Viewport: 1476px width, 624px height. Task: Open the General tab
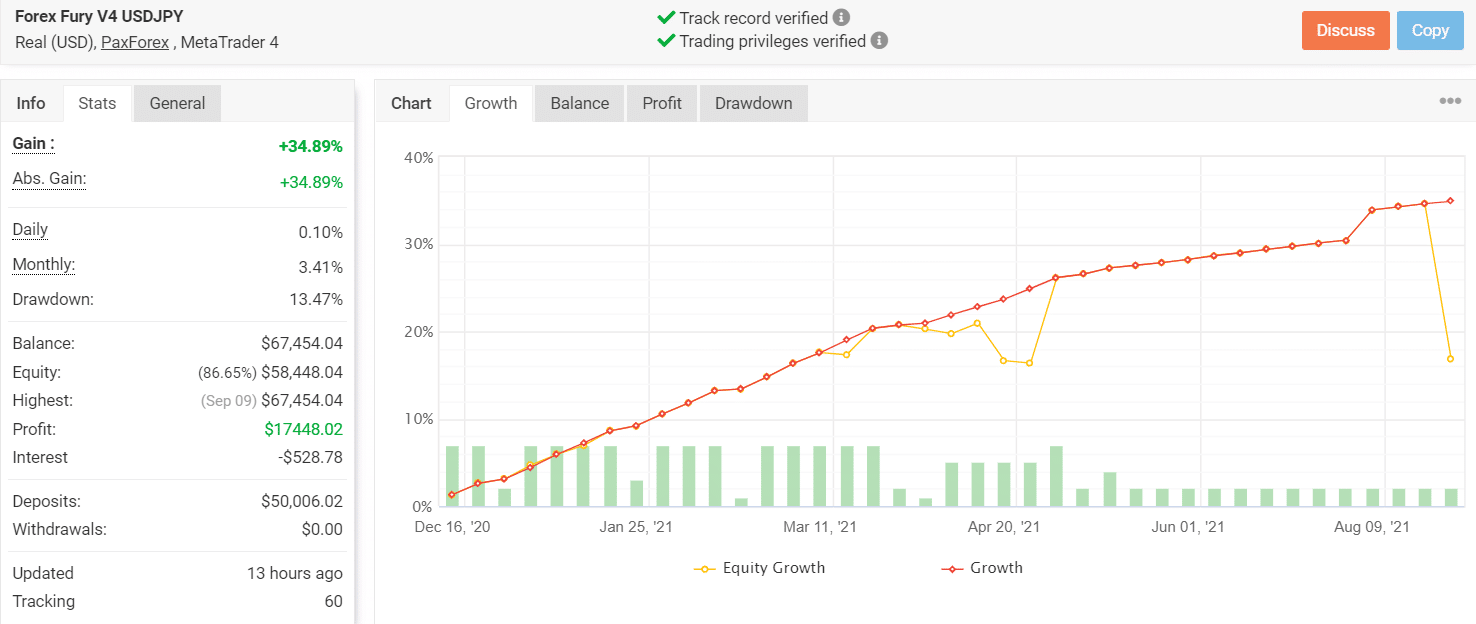point(177,102)
